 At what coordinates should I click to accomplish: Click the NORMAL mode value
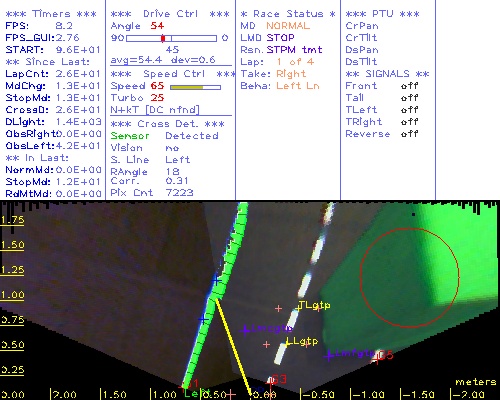click(288, 26)
